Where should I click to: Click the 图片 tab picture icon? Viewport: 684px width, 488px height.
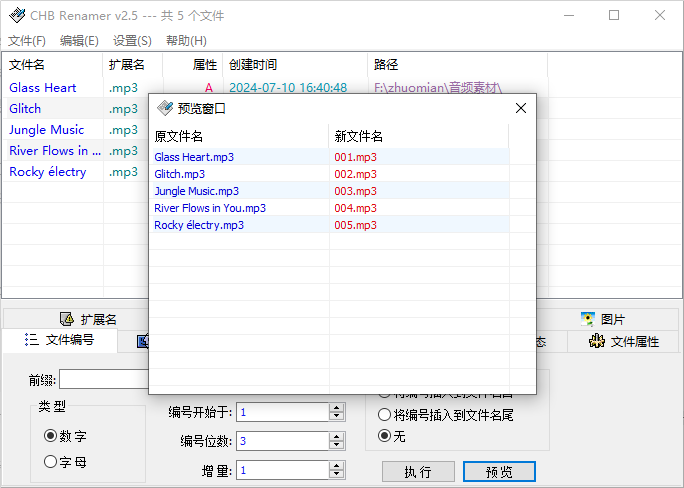click(588, 319)
